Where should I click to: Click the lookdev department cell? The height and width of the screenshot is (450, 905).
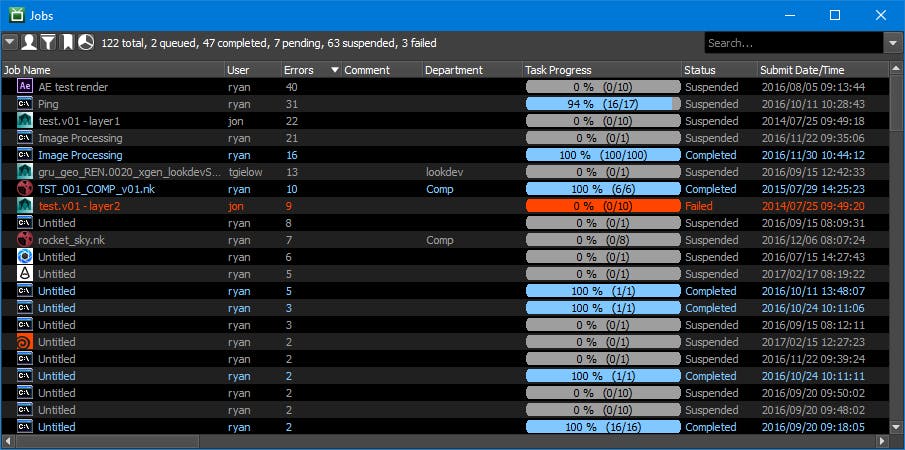(x=443, y=172)
